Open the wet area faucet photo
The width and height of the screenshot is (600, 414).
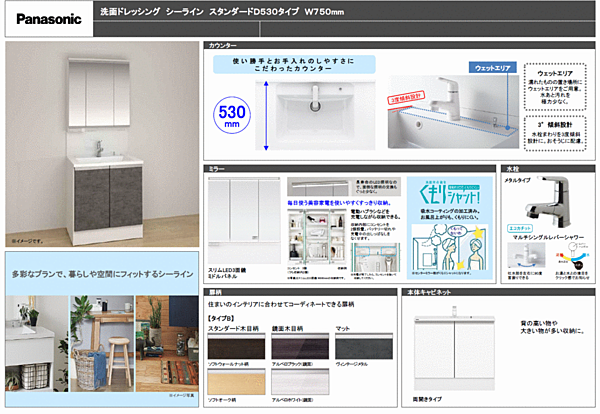point(453,111)
